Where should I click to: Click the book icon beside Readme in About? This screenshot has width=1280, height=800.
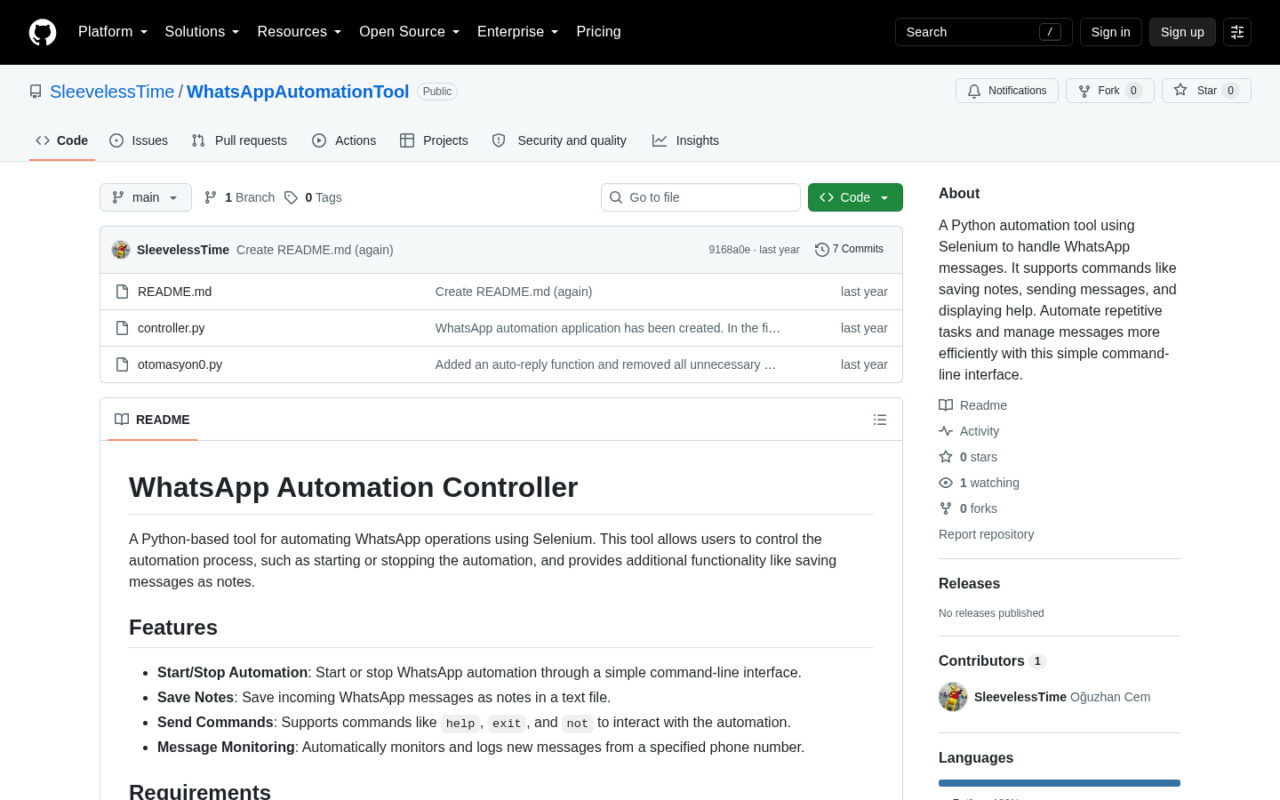coord(946,406)
